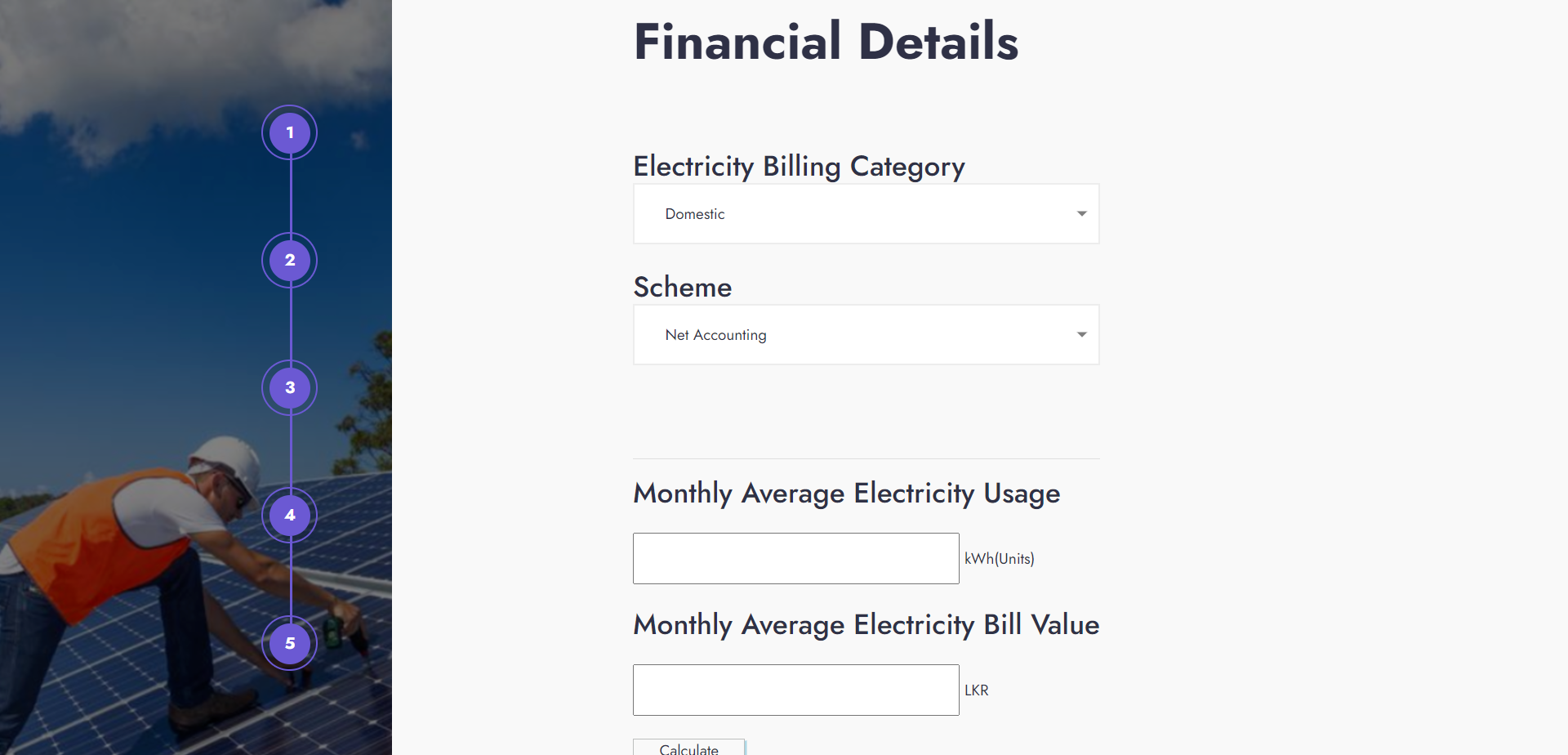Click the Monthly Average Electricity Bill Value label
Screen dimensions: 1568x755
[x=866, y=625]
